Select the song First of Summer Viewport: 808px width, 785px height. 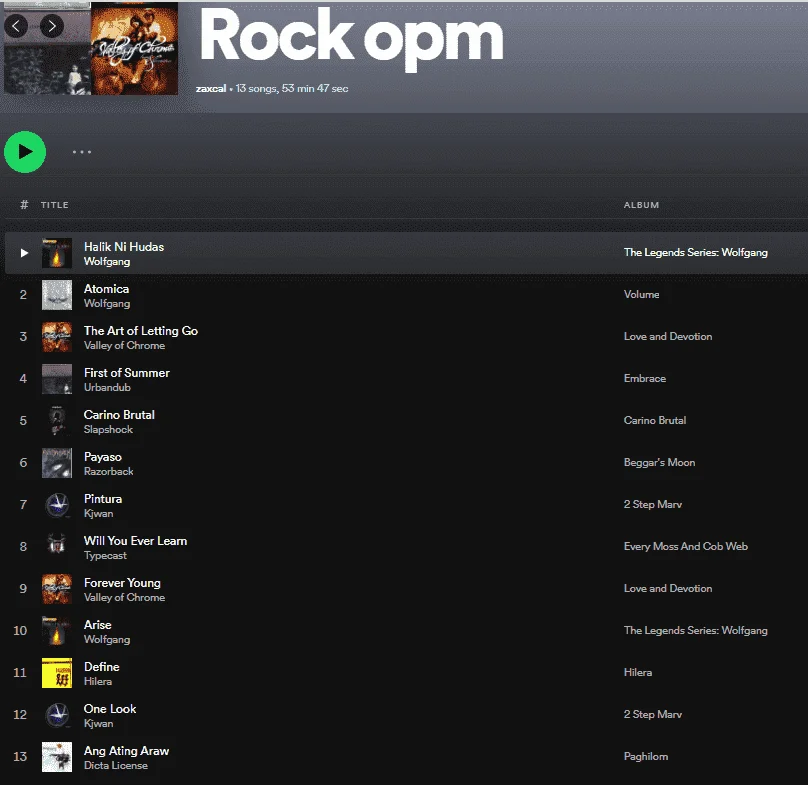click(127, 373)
